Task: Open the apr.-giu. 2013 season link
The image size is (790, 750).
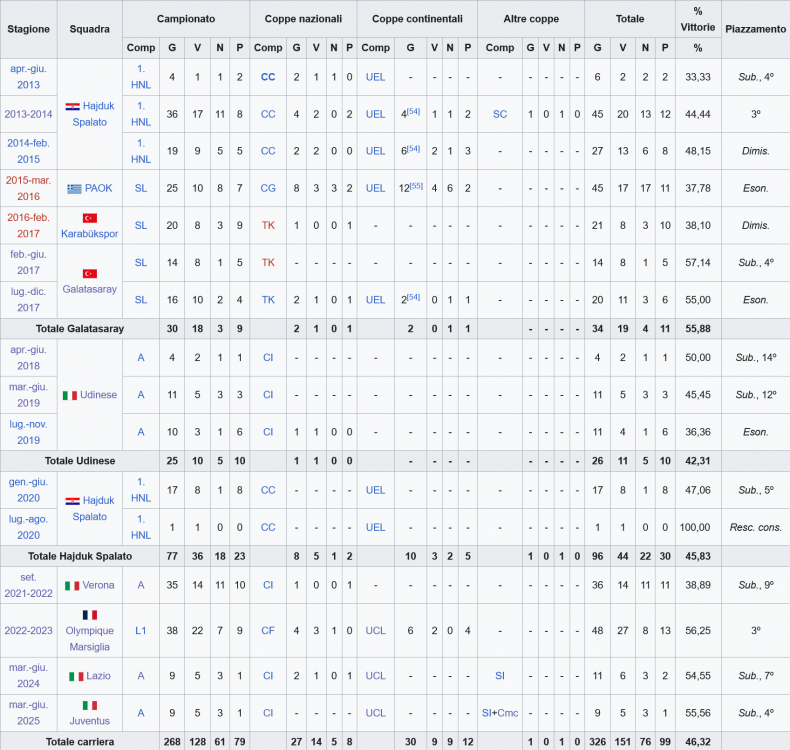Action: pos(28,77)
